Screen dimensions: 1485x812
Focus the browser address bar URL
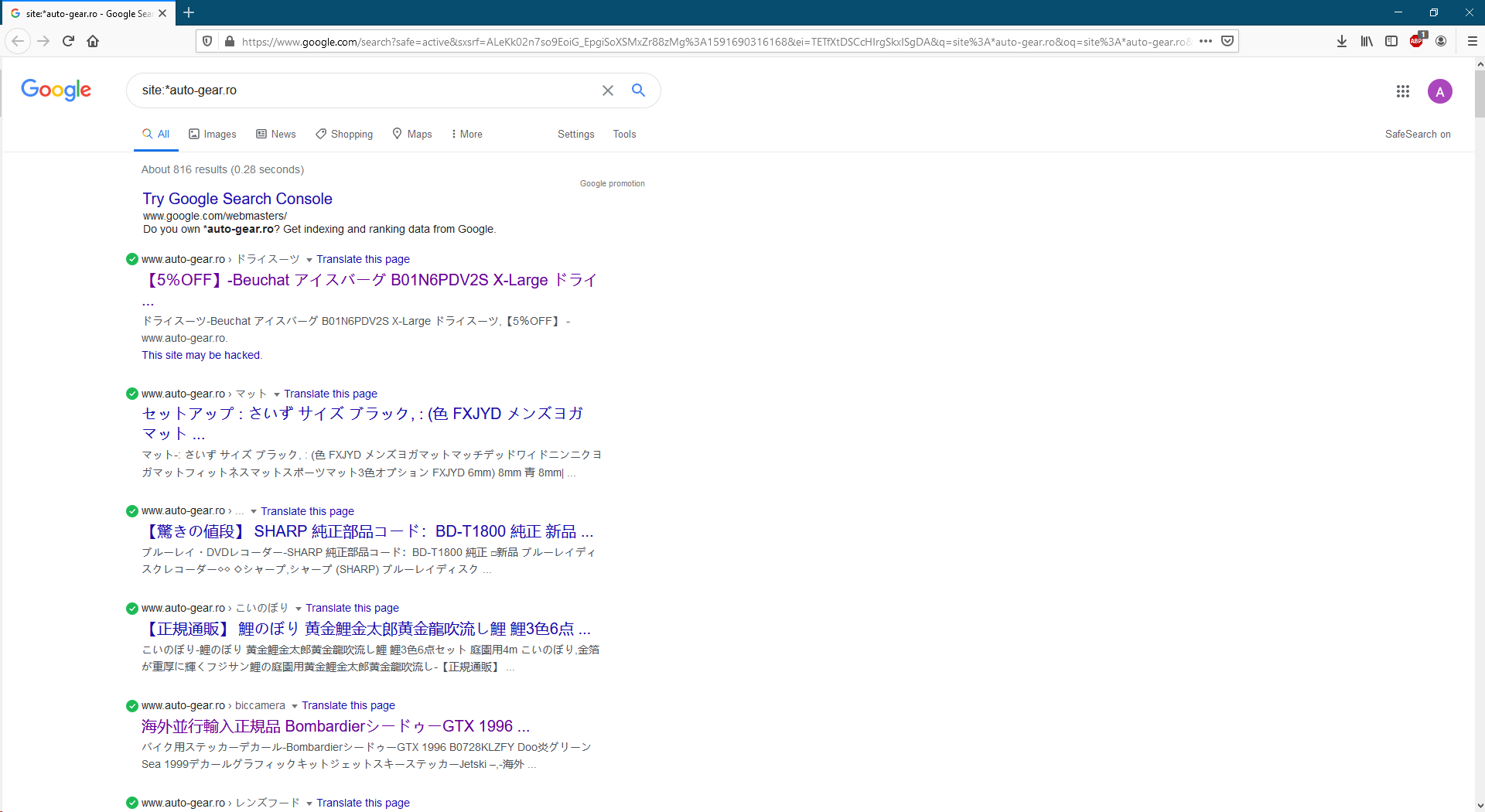(715, 42)
